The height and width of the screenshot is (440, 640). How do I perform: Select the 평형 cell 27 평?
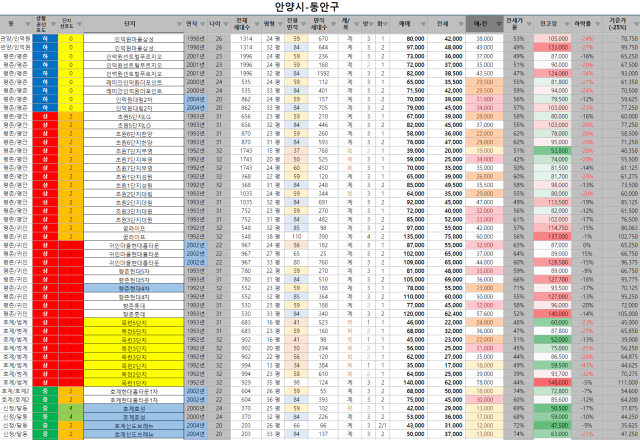(273, 254)
